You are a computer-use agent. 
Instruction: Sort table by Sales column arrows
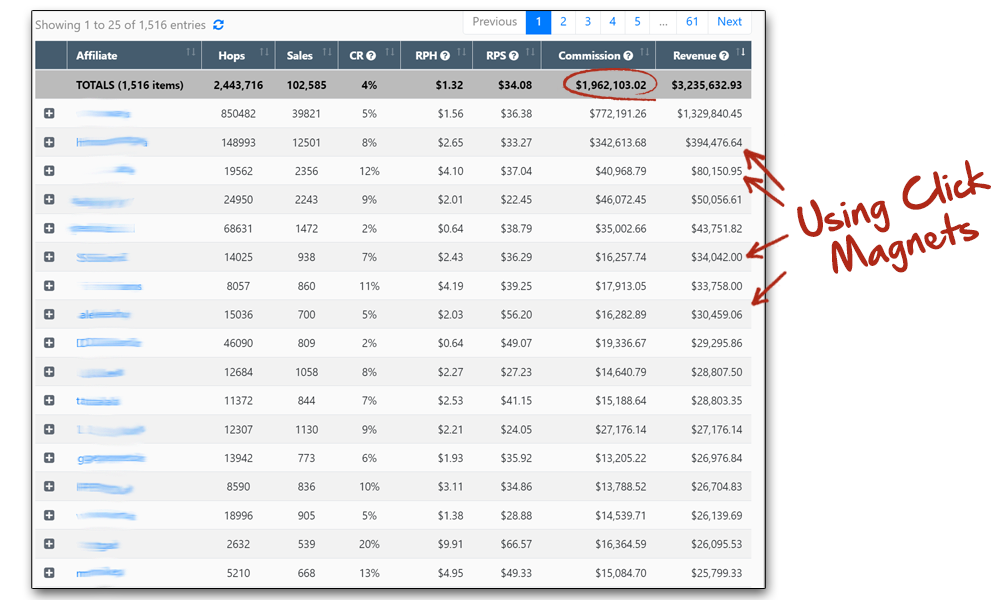coord(327,52)
